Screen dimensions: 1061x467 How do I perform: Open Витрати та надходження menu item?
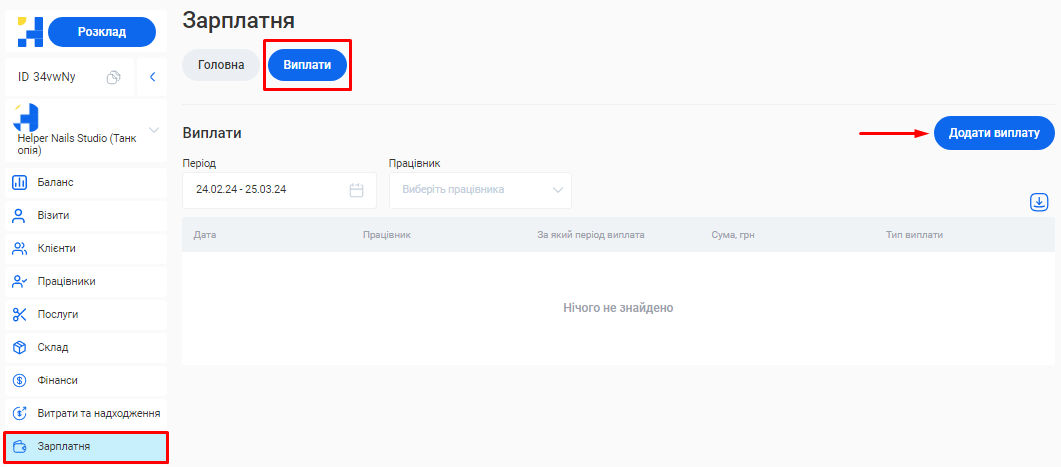98,413
